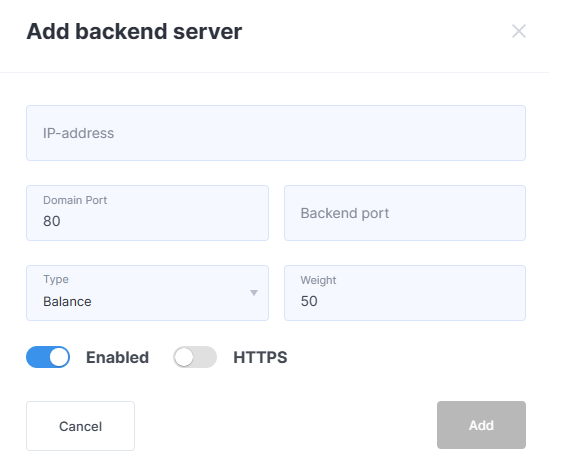Click the Type field label
This screenshot has width=565, height=466.
(56, 280)
